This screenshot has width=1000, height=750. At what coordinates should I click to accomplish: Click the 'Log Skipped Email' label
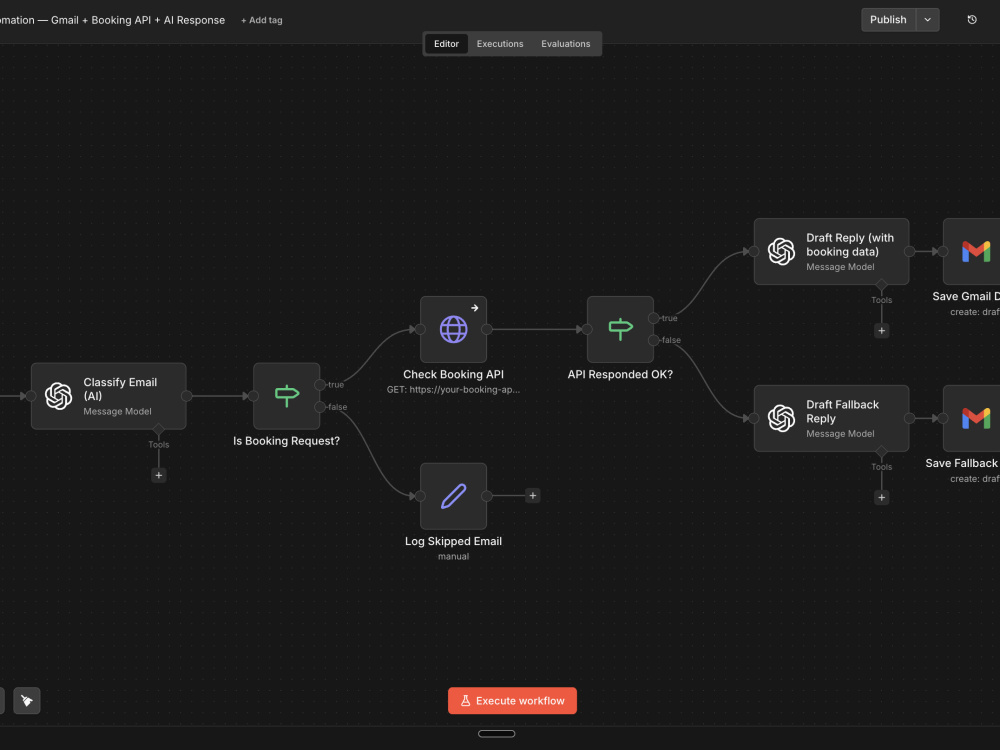coord(453,541)
